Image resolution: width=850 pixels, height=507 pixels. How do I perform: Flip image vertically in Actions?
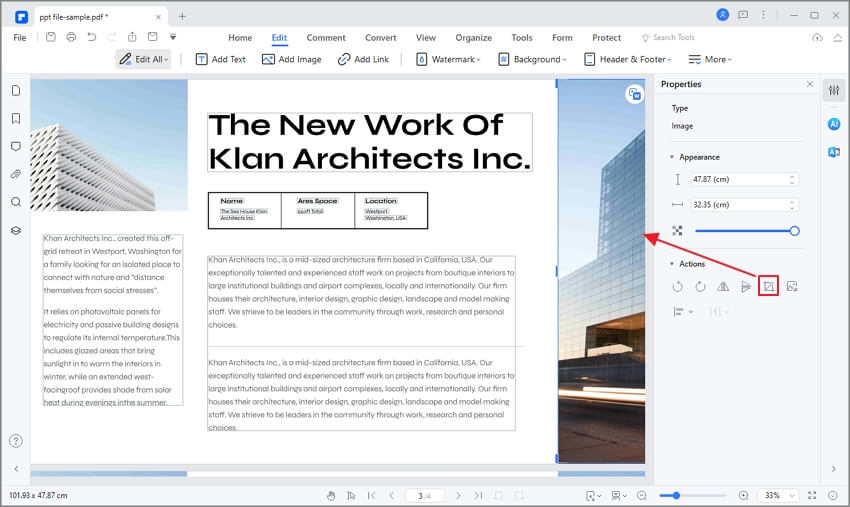point(746,286)
